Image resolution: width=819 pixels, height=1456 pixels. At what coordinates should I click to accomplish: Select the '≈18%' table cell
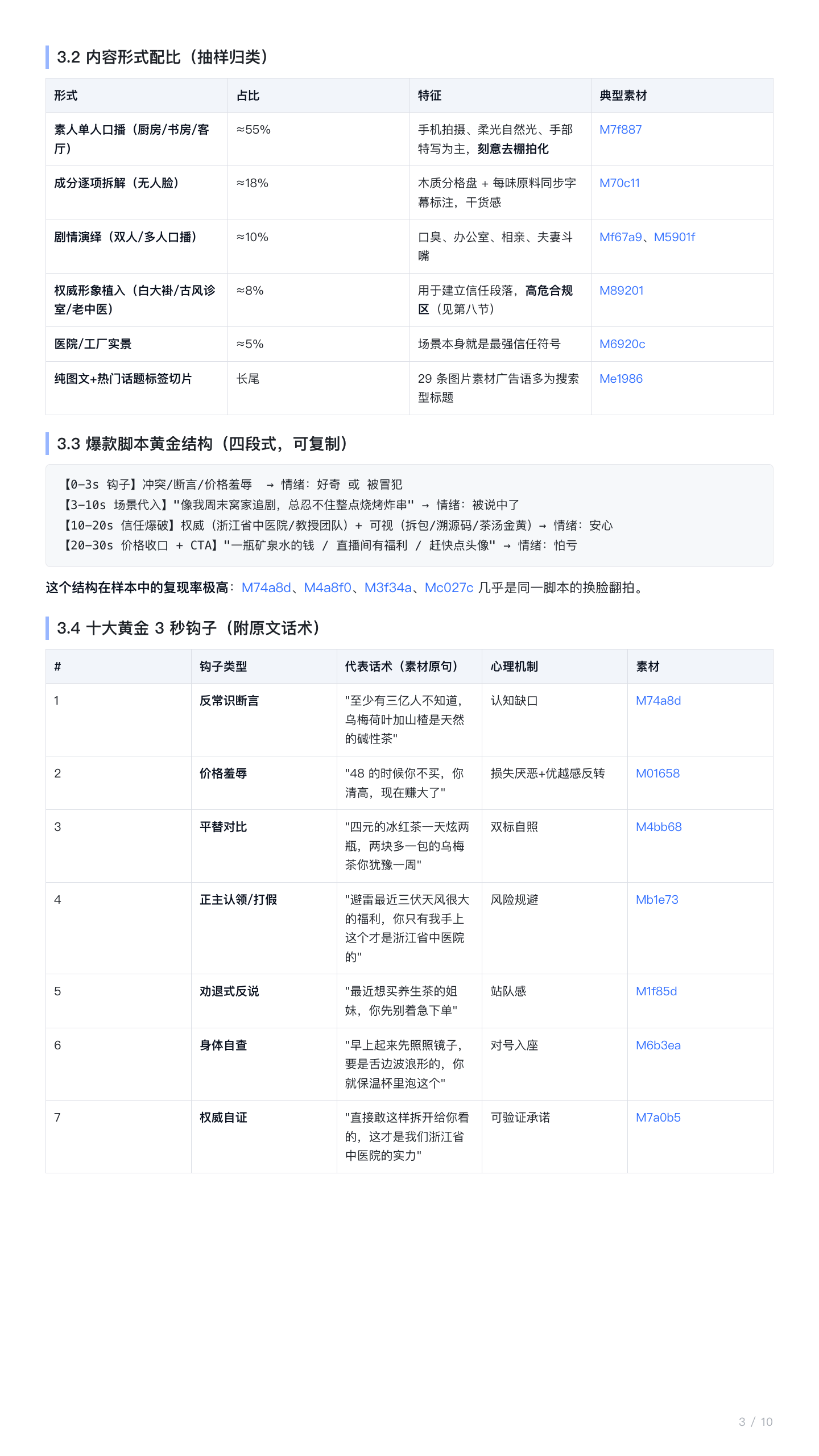click(318, 193)
